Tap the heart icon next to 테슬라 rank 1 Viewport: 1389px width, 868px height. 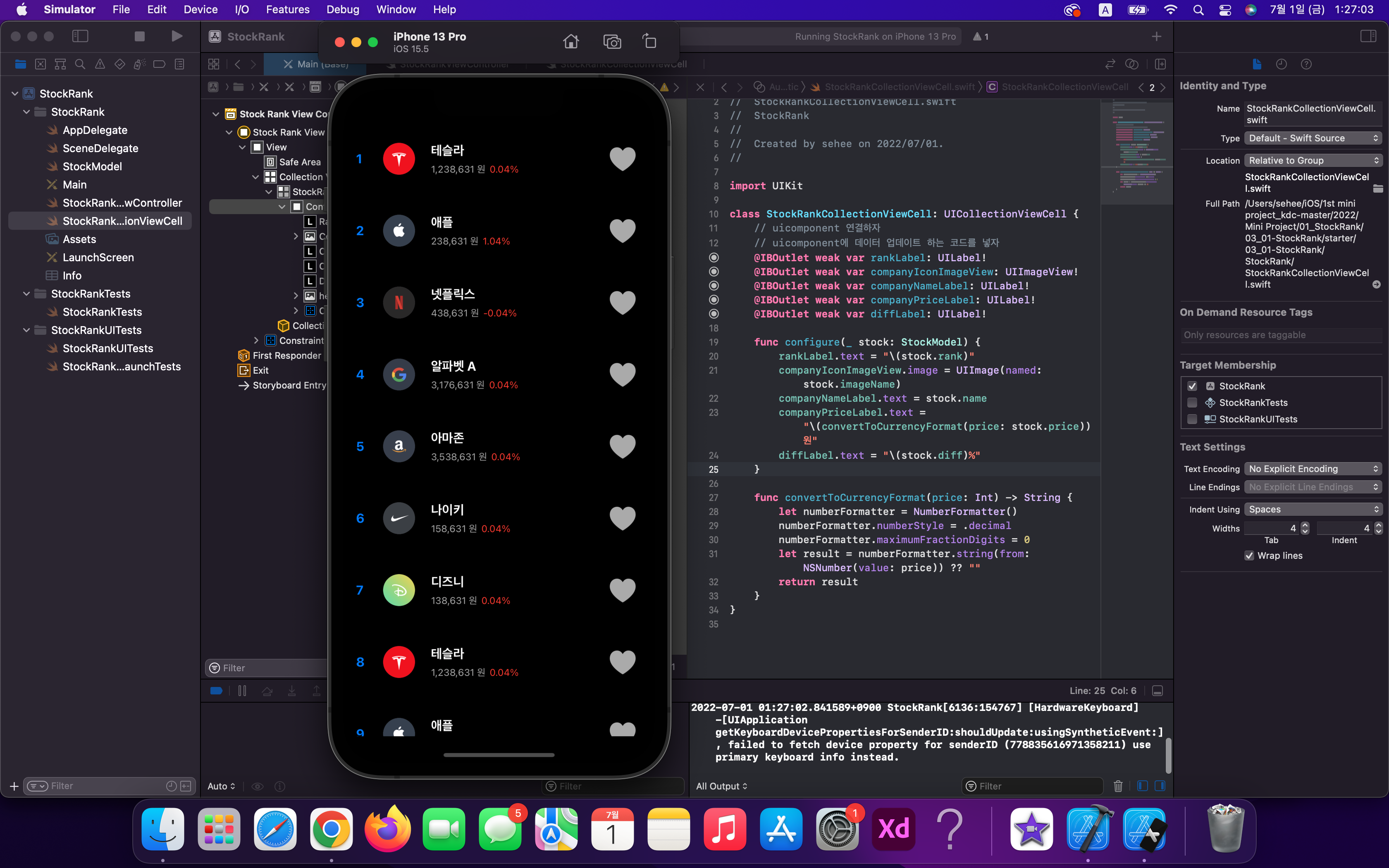click(622, 159)
